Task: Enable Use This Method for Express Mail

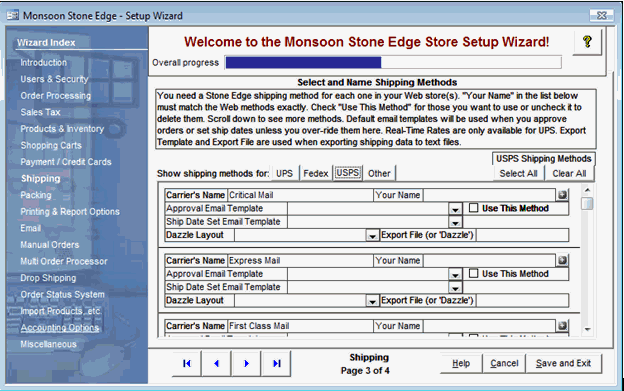Action: pos(473,273)
